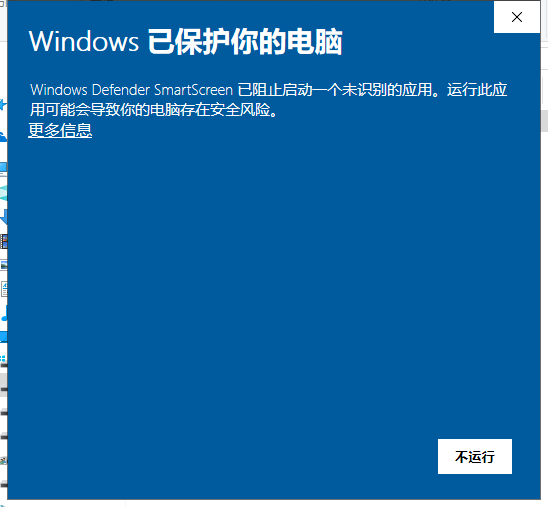Select the OneDrive cloud icon at left edge

3,137
